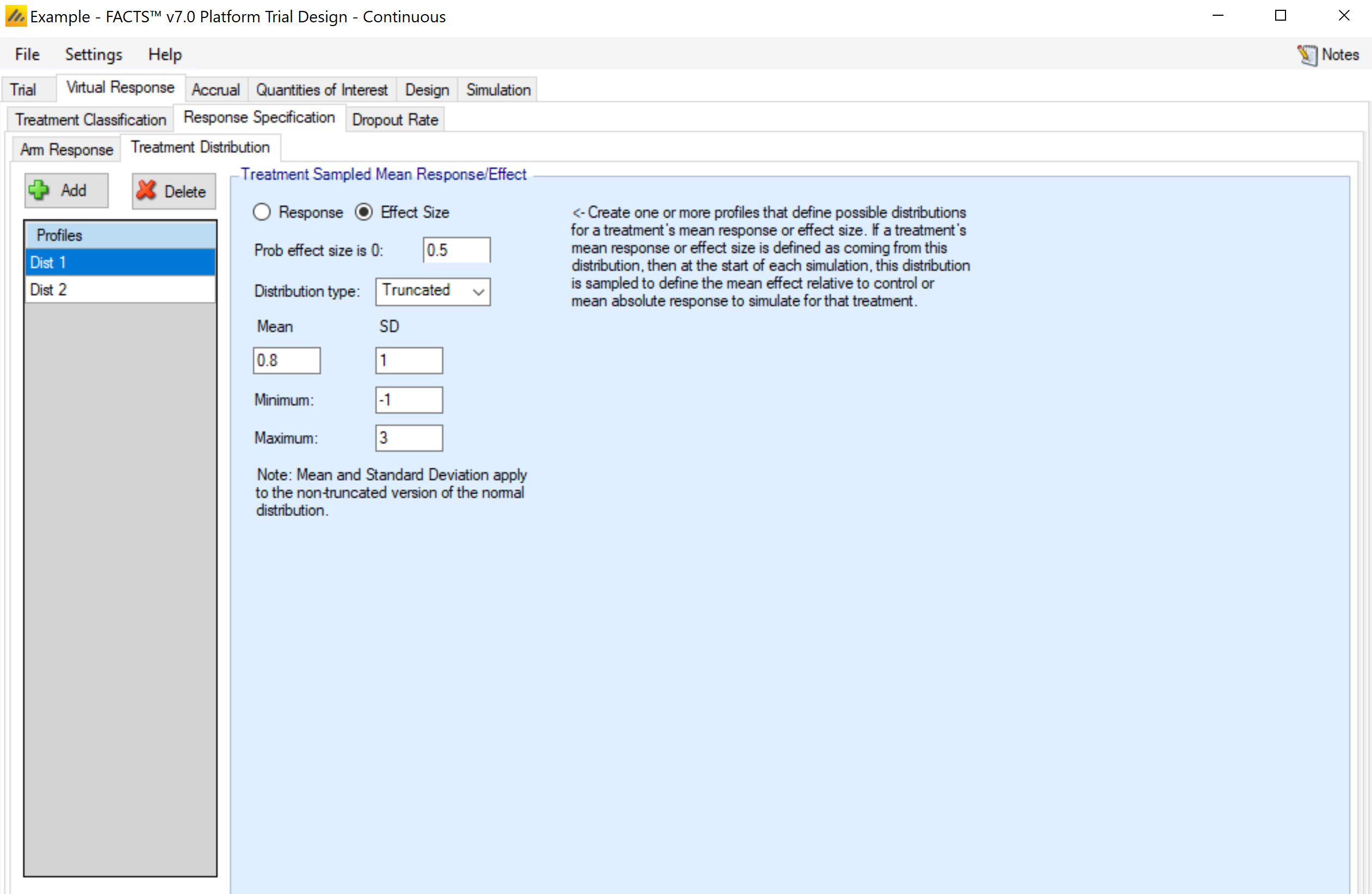Viewport: 1372px width, 894px height.
Task: Click the red X Delete icon
Action: pyautogui.click(x=146, y=190)
